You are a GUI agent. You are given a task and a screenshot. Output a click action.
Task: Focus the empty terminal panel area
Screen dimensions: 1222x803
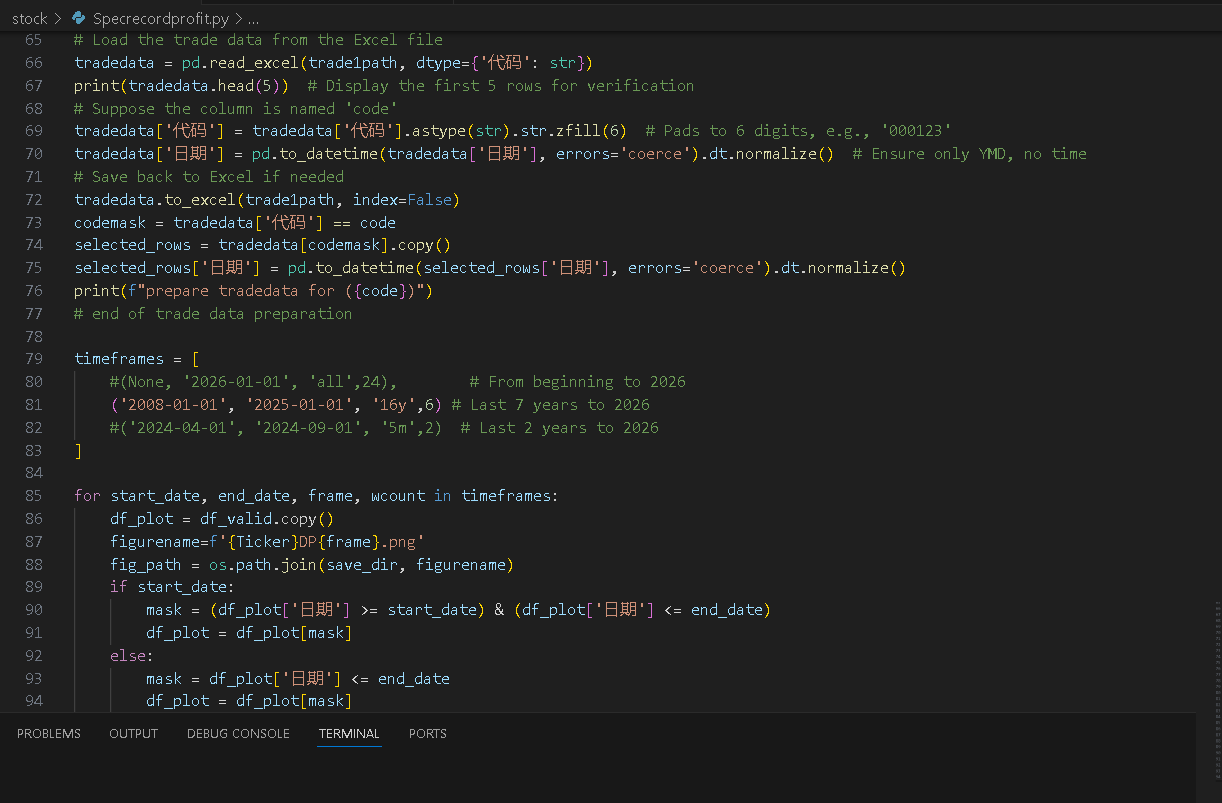coord(600,775)
